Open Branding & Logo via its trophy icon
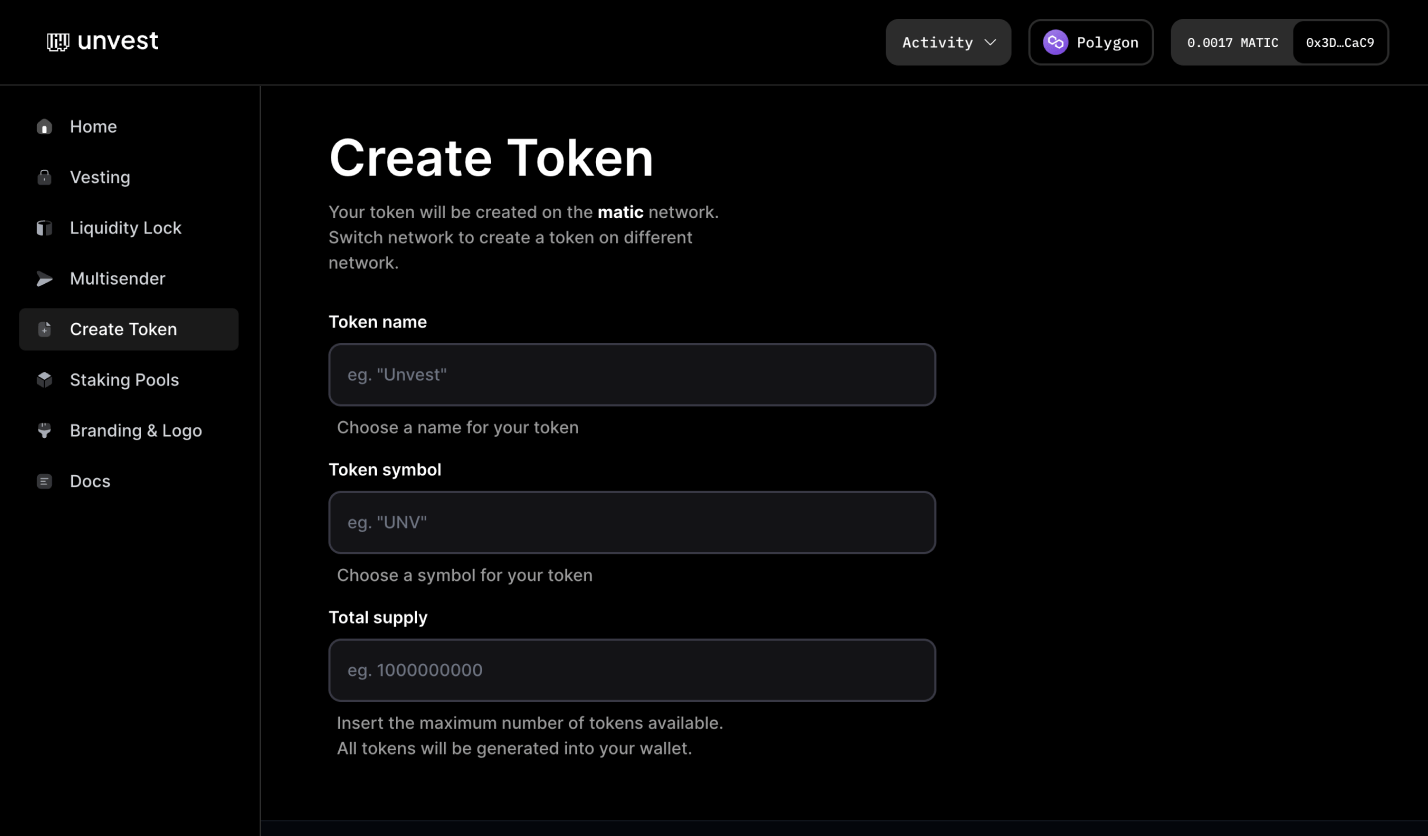Image resolution: width=1428 pixels, height=836 pixels. [44, 430]
